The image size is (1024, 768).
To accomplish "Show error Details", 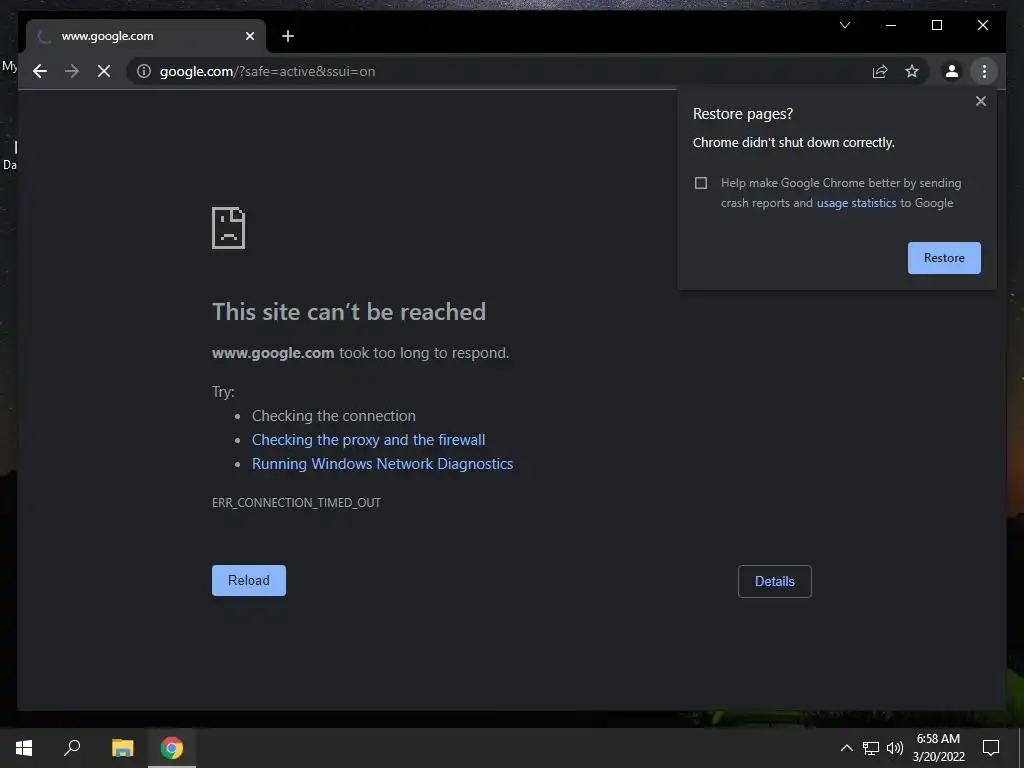I will (775, 581).
